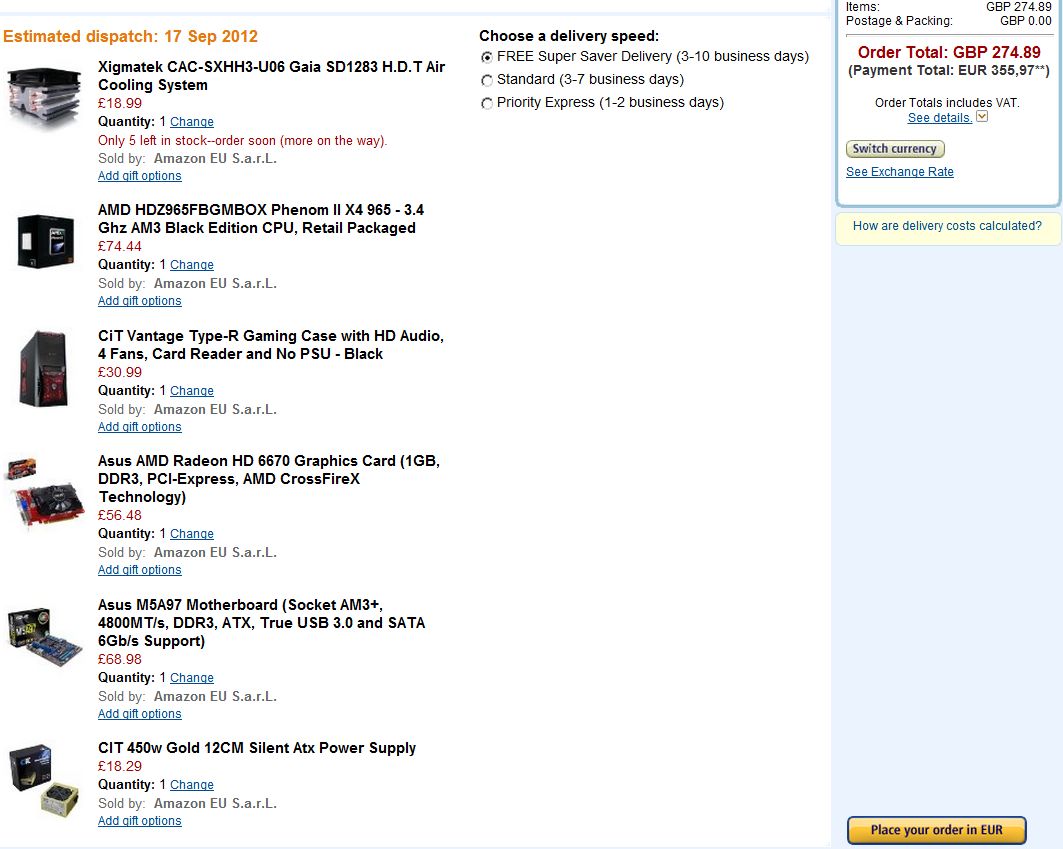
Task: Click the CiT Vantage gaming case image
Action: (x=44, y=369)
